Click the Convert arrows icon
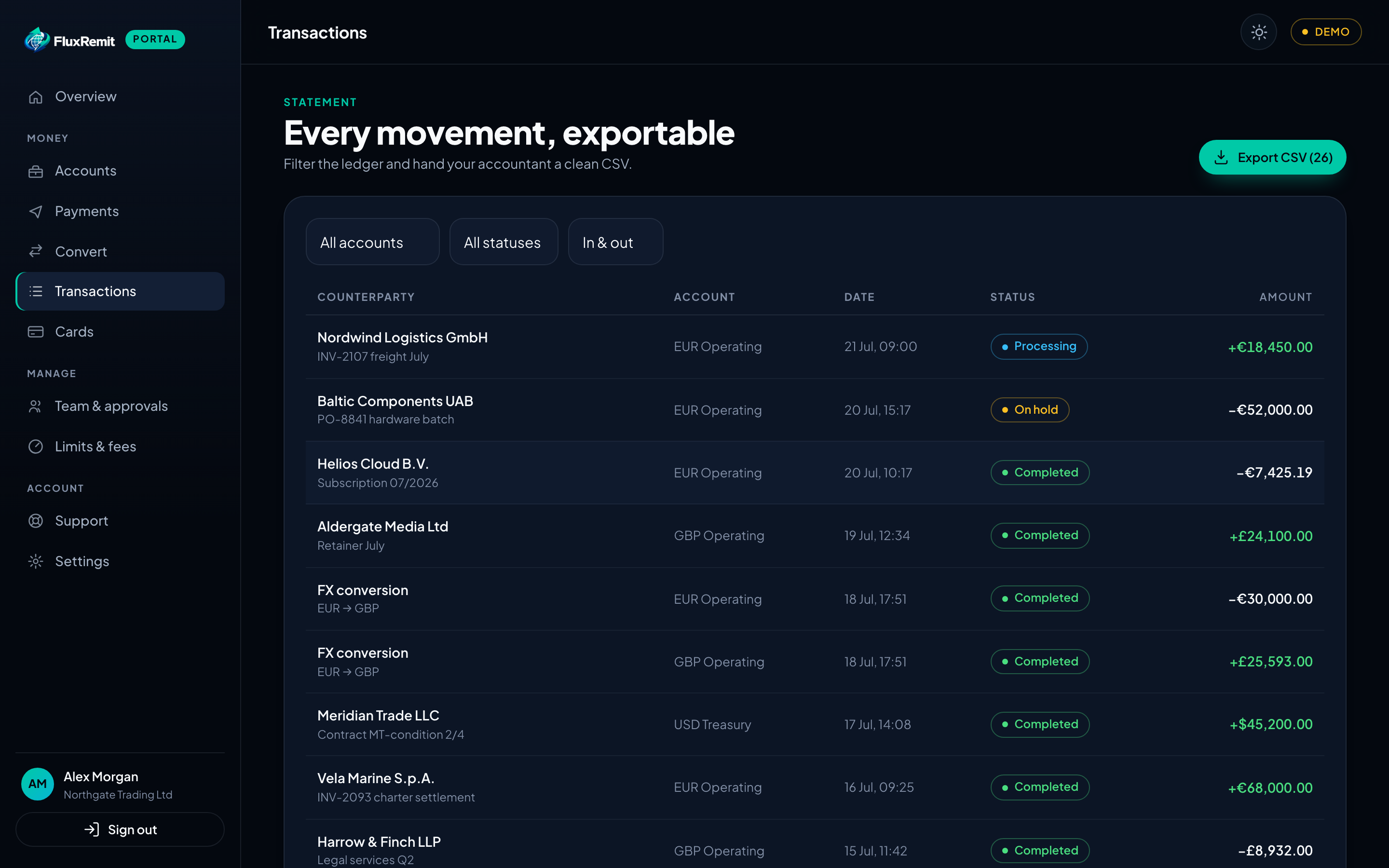 pos(36,251)
